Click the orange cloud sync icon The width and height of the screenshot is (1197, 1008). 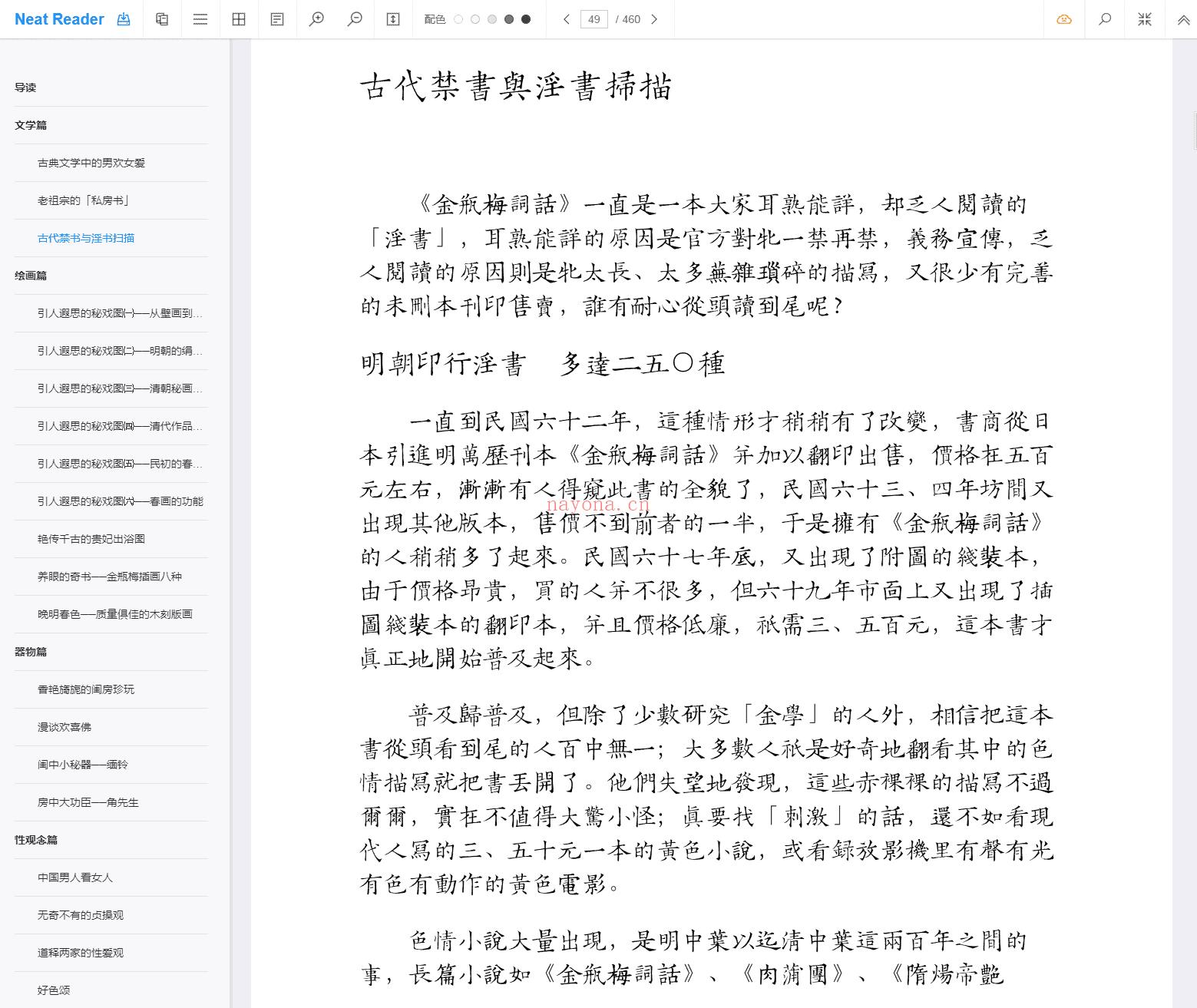coord(1064,19)
